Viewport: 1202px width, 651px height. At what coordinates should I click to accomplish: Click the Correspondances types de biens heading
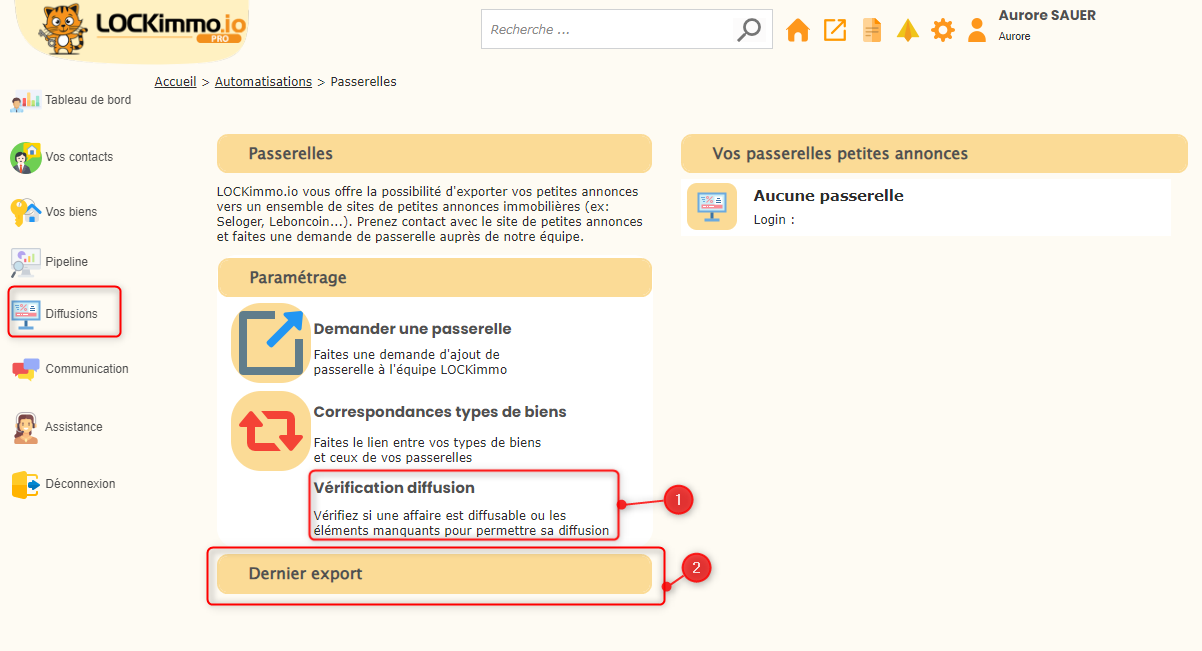pyautogui.click(x=440, y=412)
